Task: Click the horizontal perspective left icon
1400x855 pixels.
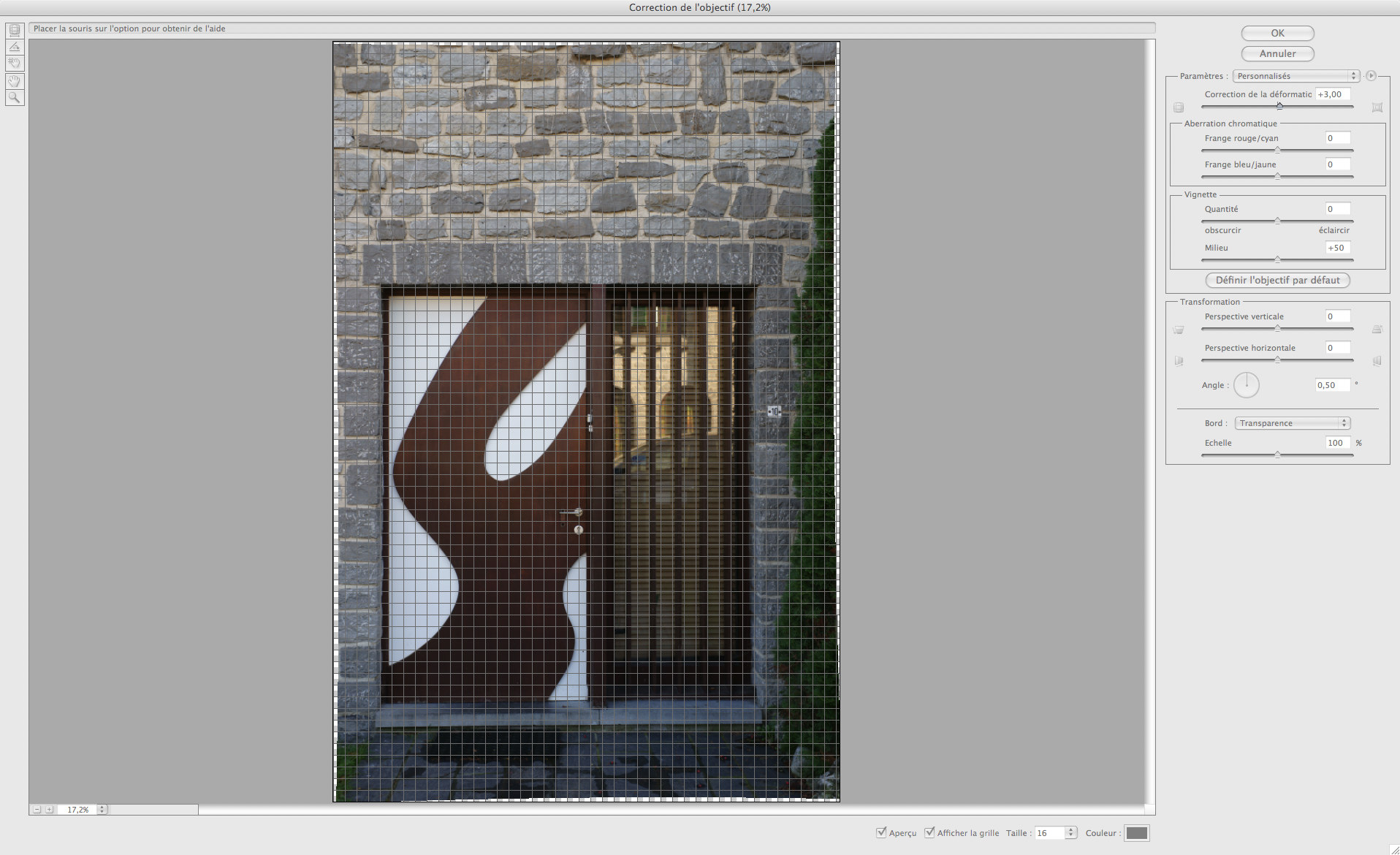Action: pos(1179,361)
